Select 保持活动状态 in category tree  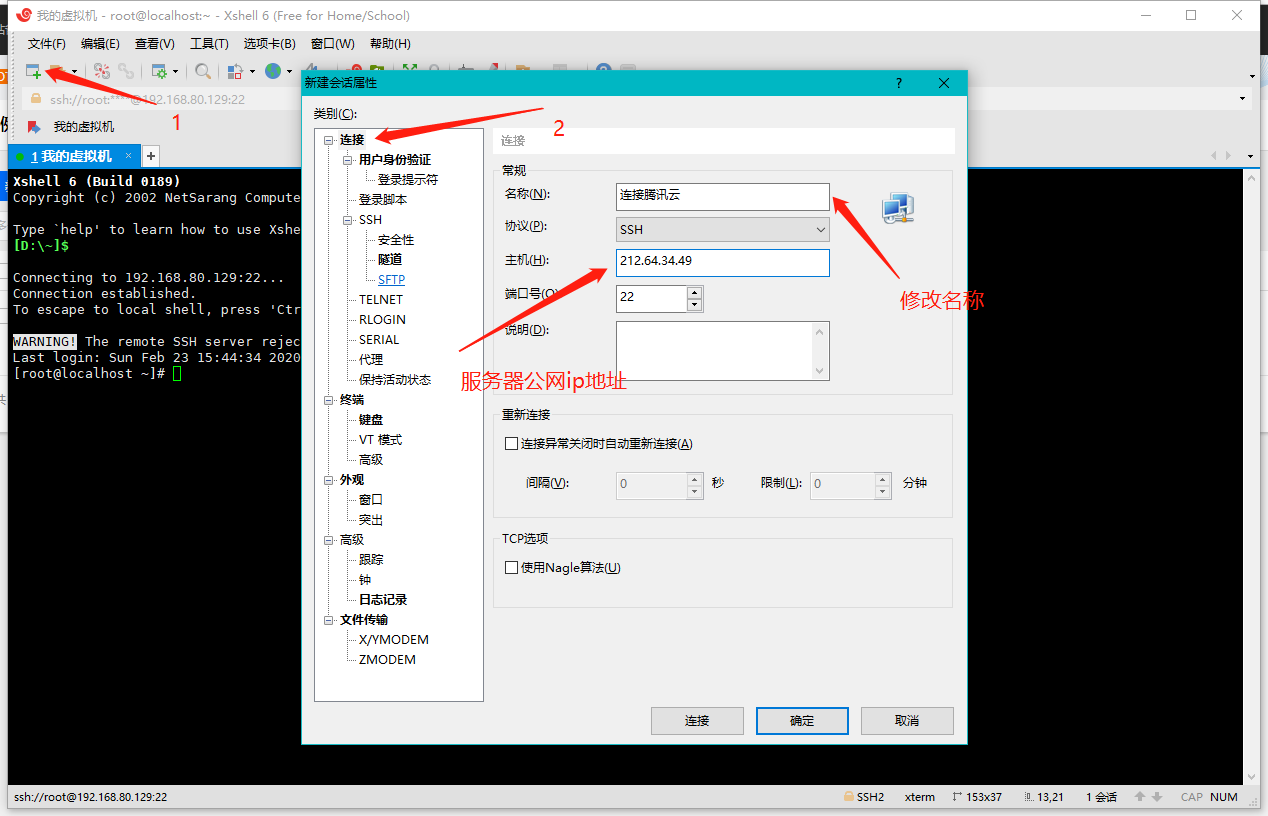click(x=395, y=380)
